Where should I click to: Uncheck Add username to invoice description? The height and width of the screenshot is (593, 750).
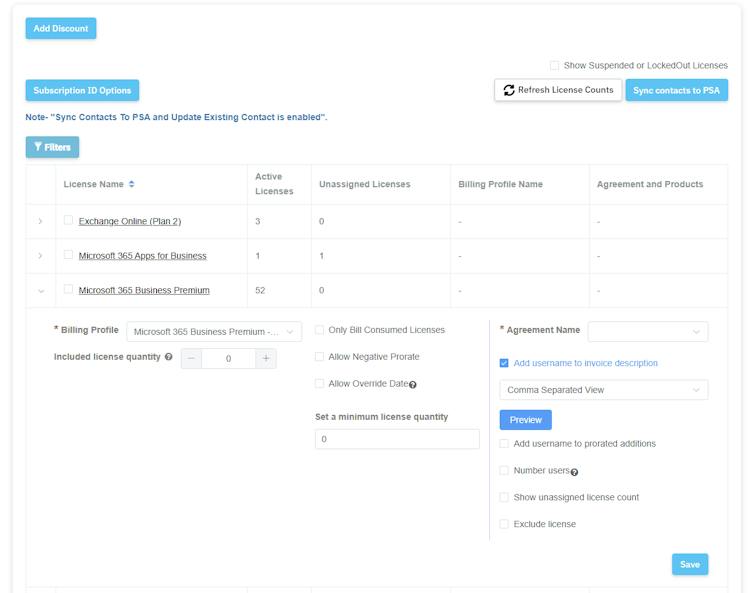504,363
